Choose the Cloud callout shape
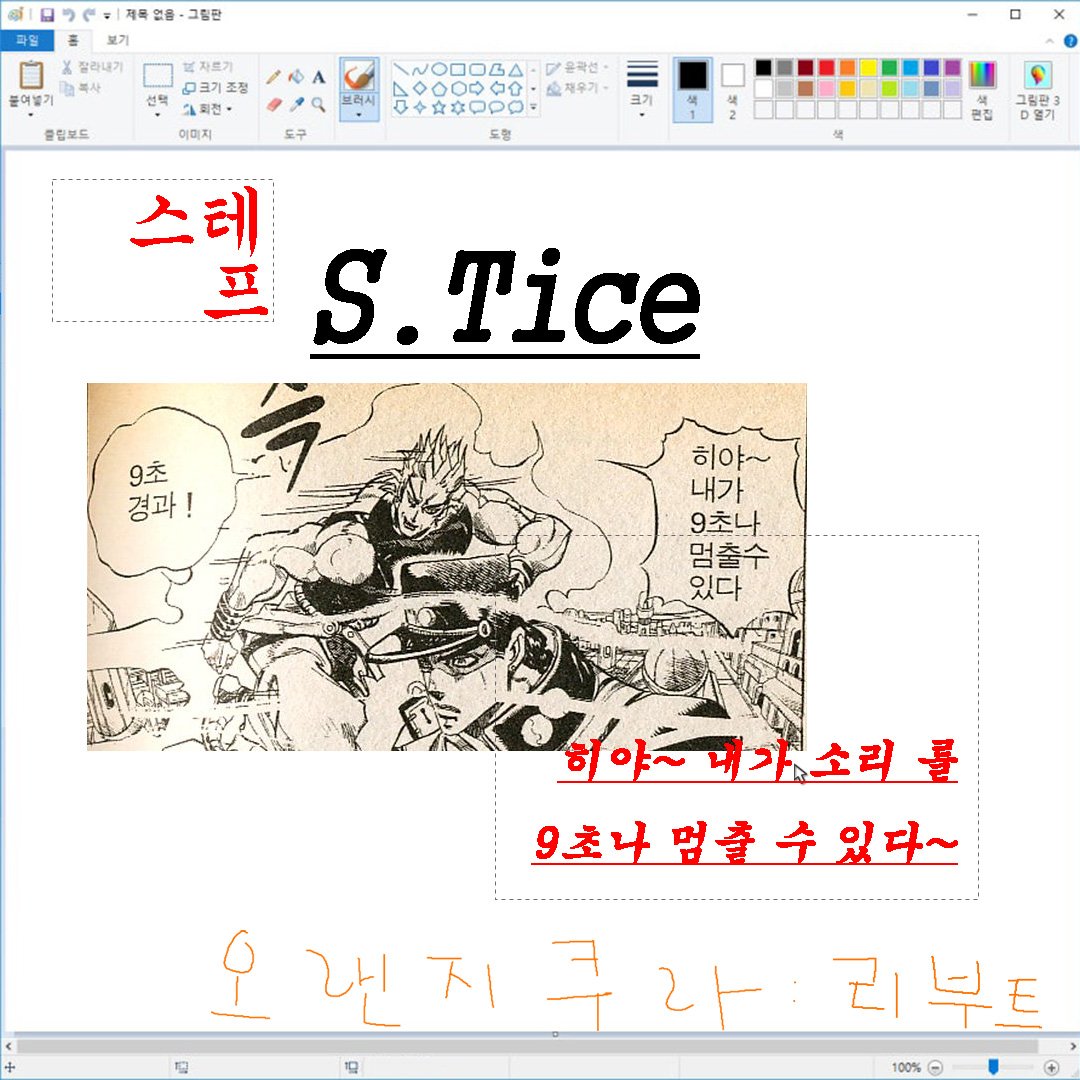The height and width of the screenshot is (1080, 1080). pyautogui.click(x=515, y=107)
